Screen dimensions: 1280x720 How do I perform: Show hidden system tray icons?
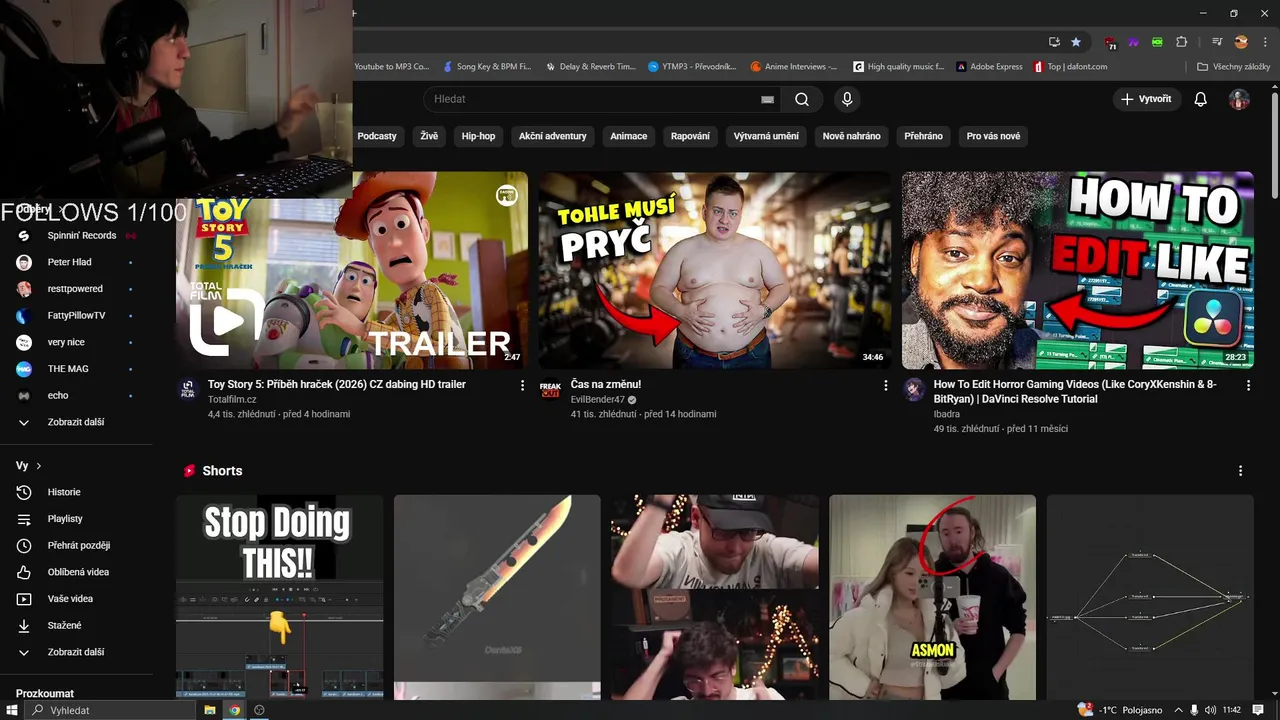point(1178,710)
